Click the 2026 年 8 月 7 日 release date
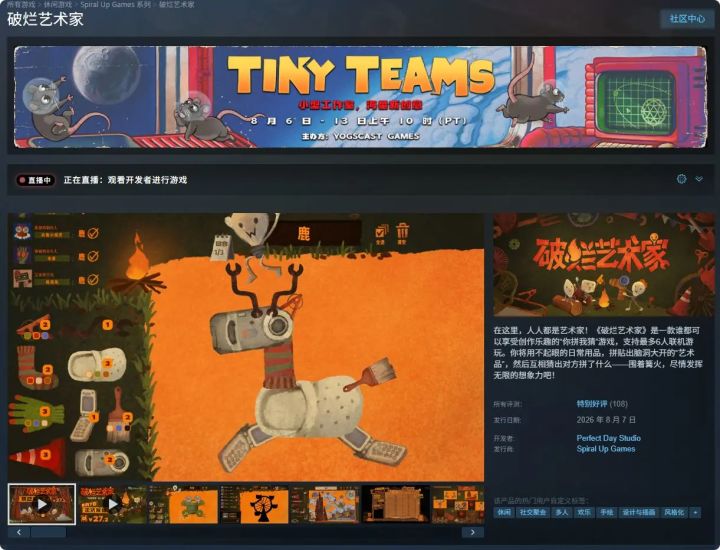The height and width of the screenshot is (550, 720). [x=606, y=420]
